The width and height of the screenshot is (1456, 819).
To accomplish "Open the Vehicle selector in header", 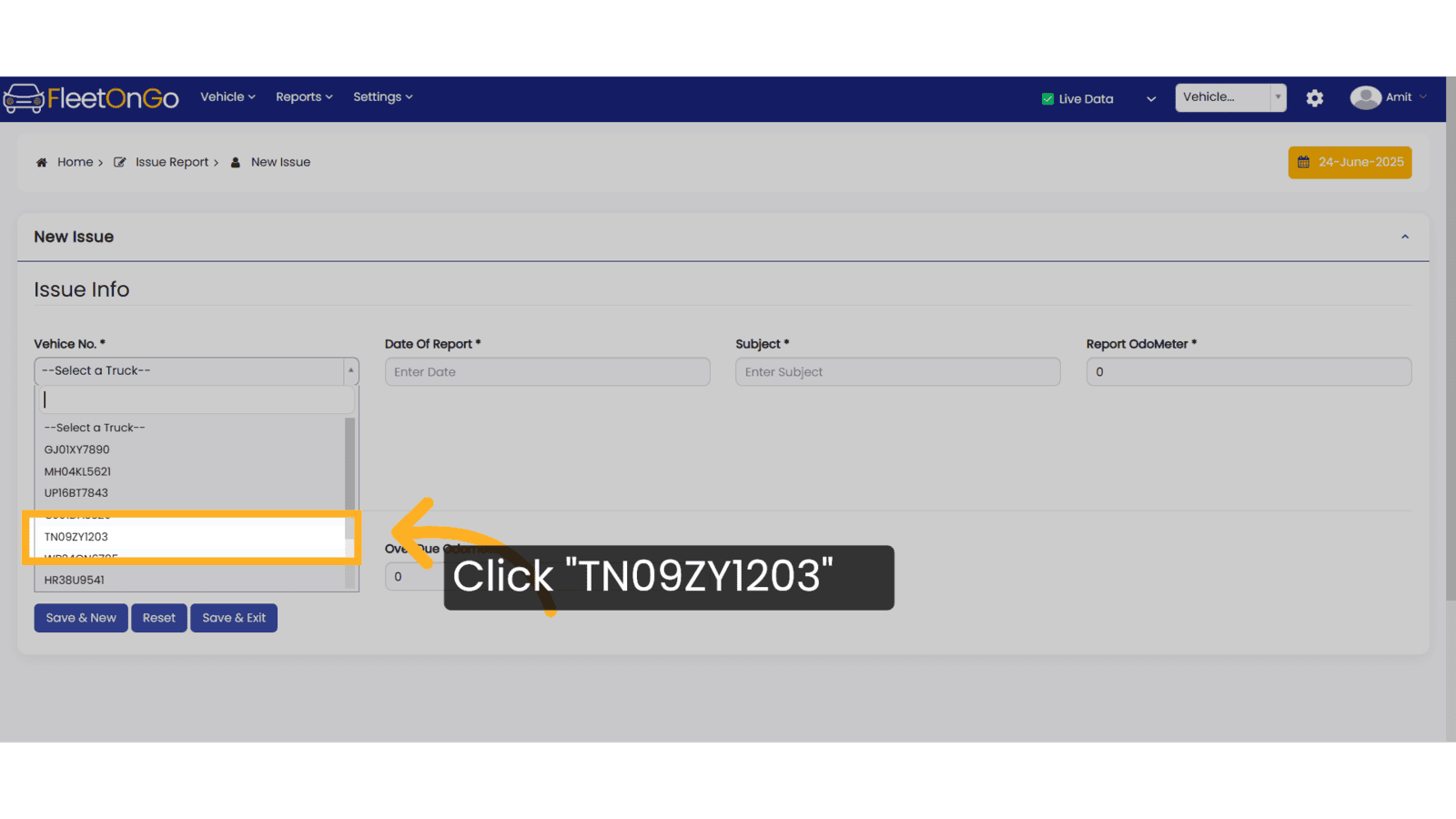I will point(1230,97).
